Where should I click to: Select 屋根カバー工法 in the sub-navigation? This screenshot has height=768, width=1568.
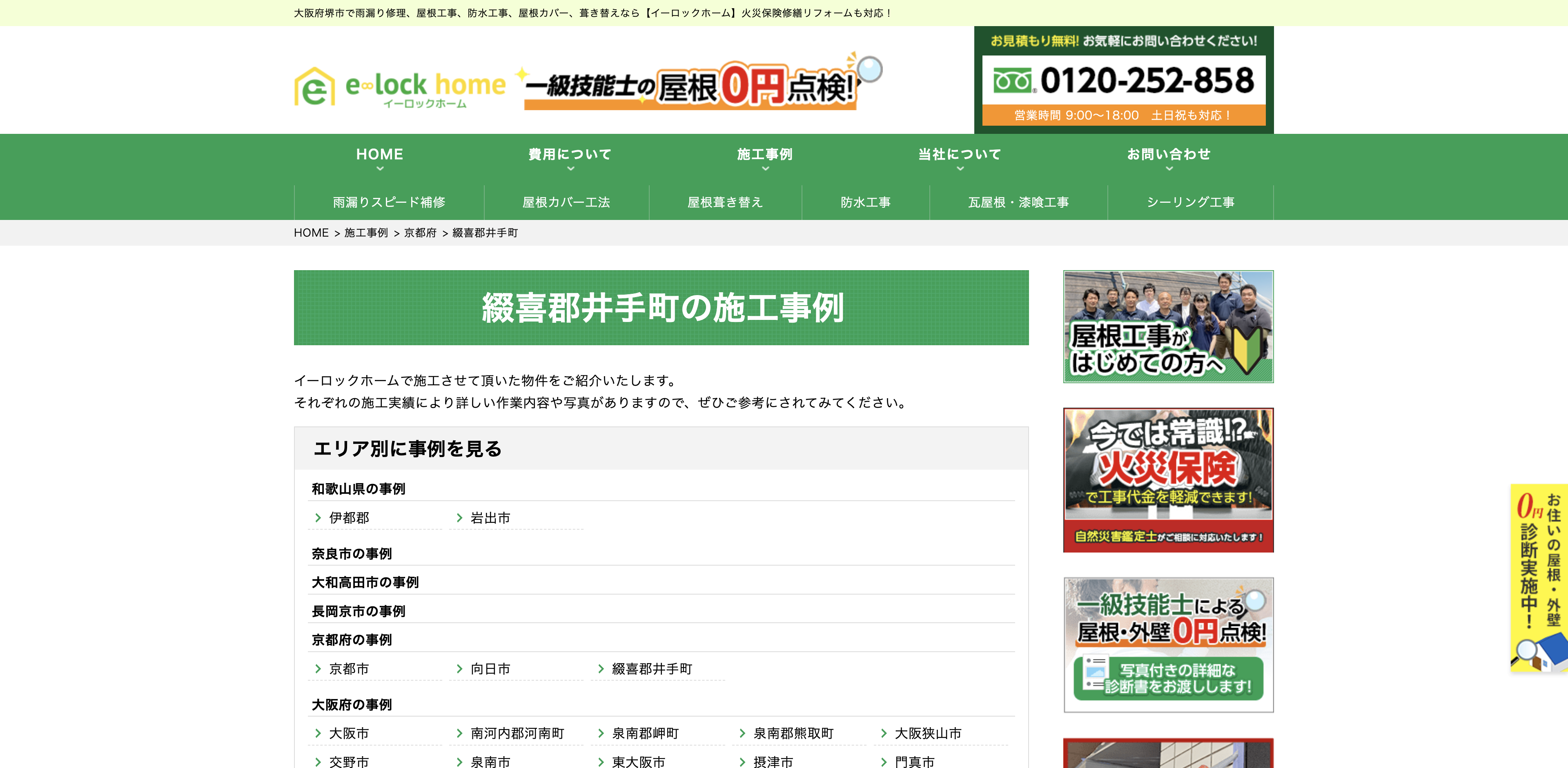pos(566,202)
